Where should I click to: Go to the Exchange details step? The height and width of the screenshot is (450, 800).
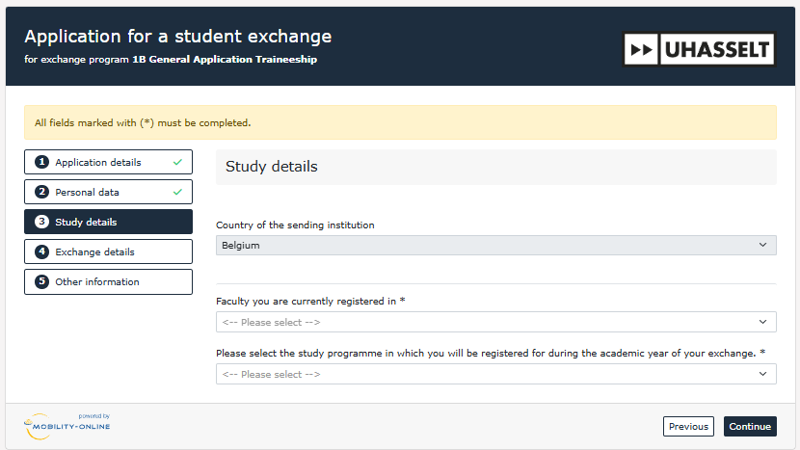95,252
